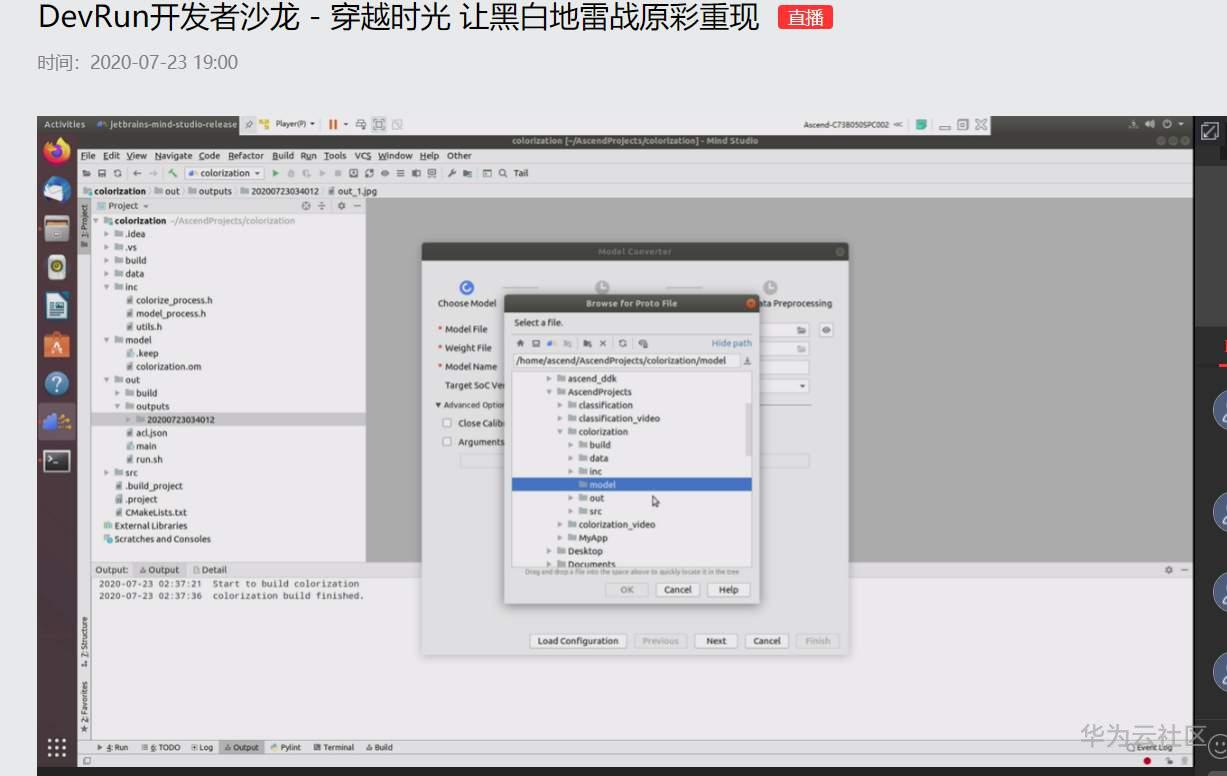This screenshot has width=1227, height=776.
Task: Click Model File browse folder icon
Action: 801,330
